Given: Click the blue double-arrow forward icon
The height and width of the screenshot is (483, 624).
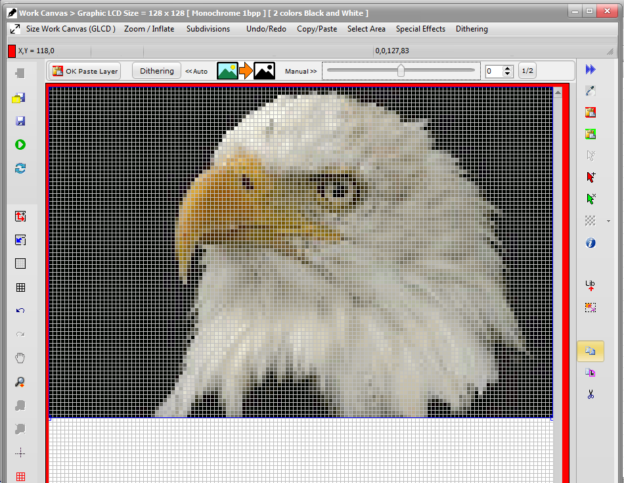Looking at the screenshot, I should (x=590, y=70).
